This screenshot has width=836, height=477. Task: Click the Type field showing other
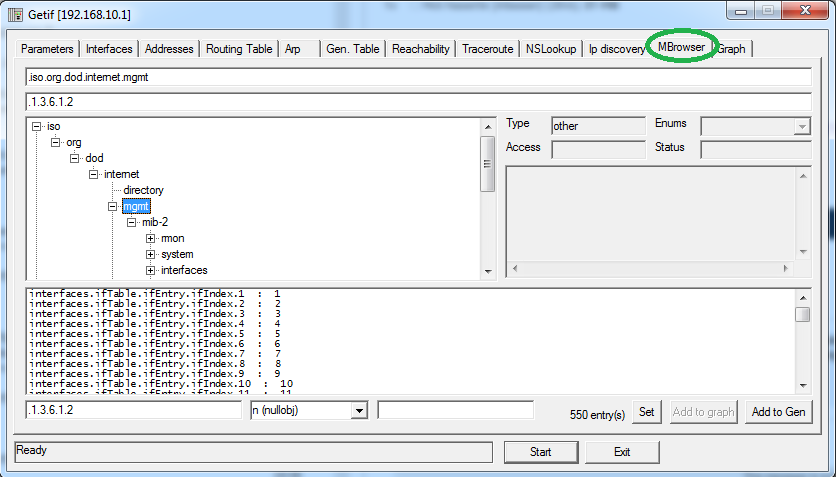(x=599, y=126)
